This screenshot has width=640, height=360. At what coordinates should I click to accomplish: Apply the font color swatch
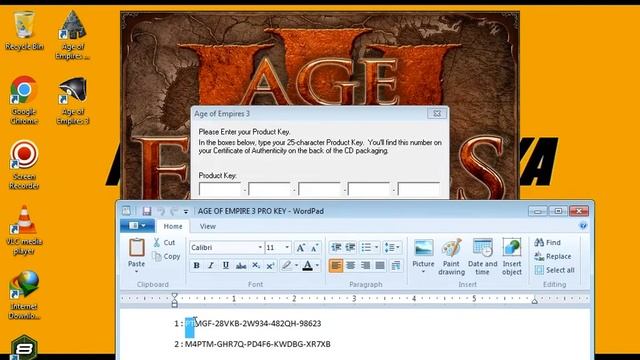(x=308, y=266)
